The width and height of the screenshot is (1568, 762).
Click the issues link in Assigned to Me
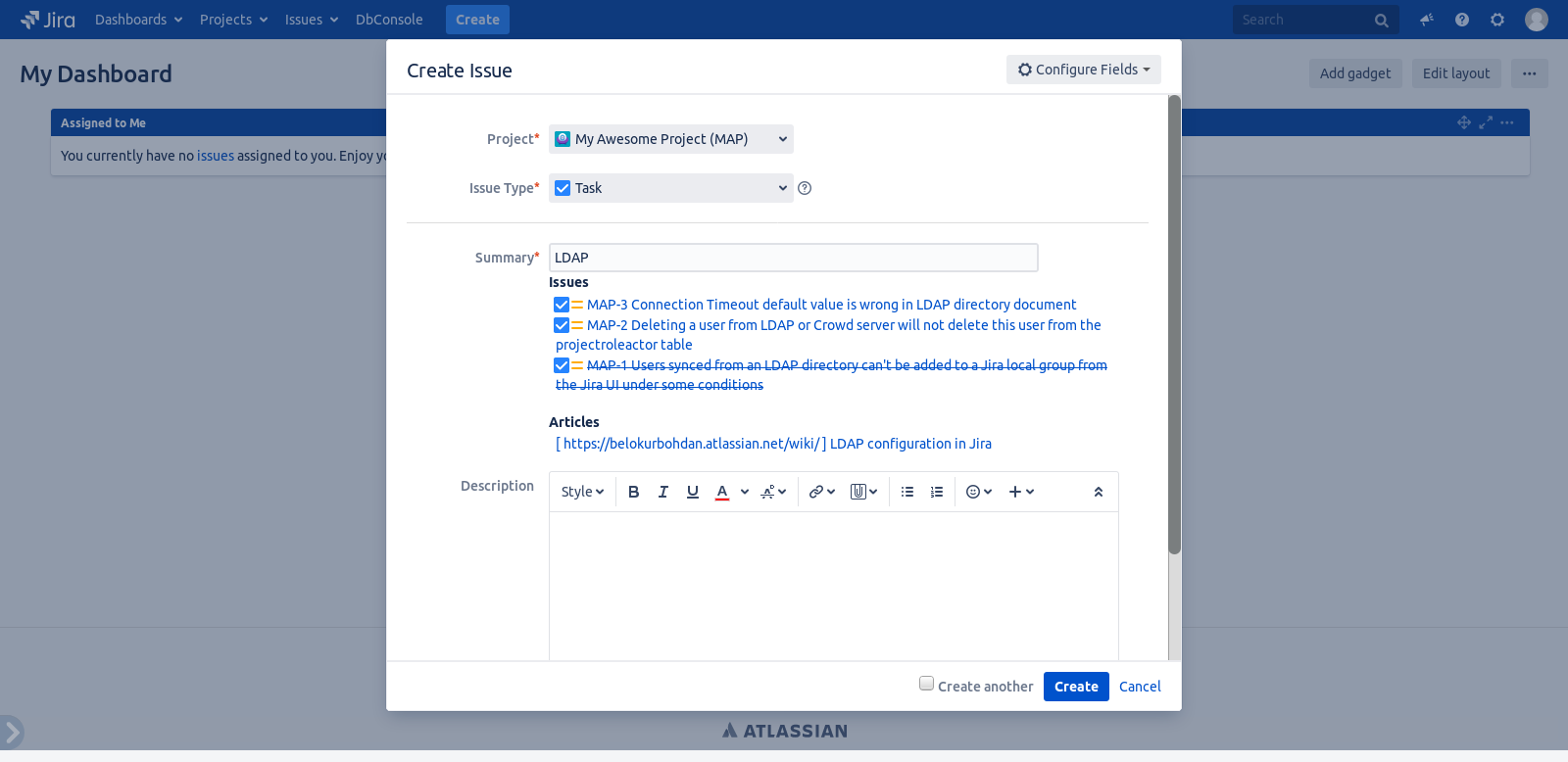[216, 156]
